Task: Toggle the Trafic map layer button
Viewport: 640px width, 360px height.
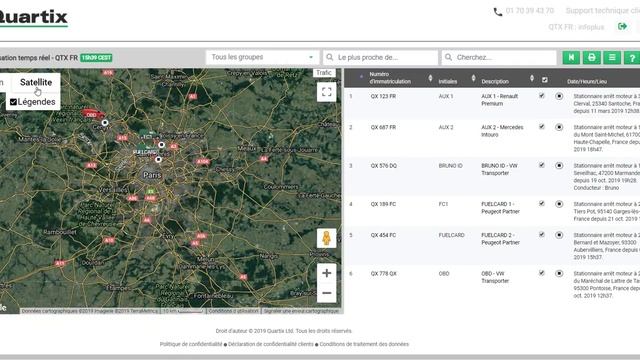Action: click(324, 73)
